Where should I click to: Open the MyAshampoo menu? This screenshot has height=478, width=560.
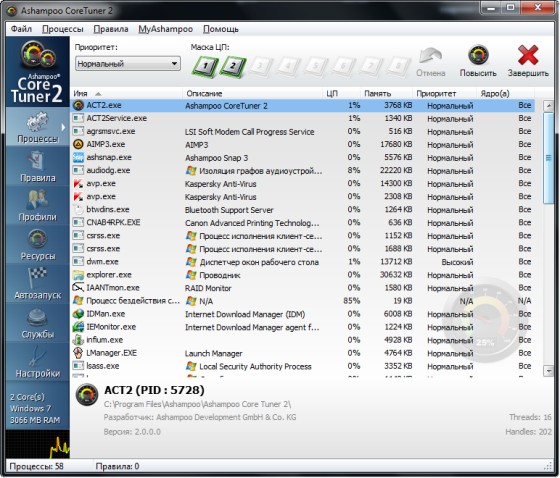pos(165,29)
